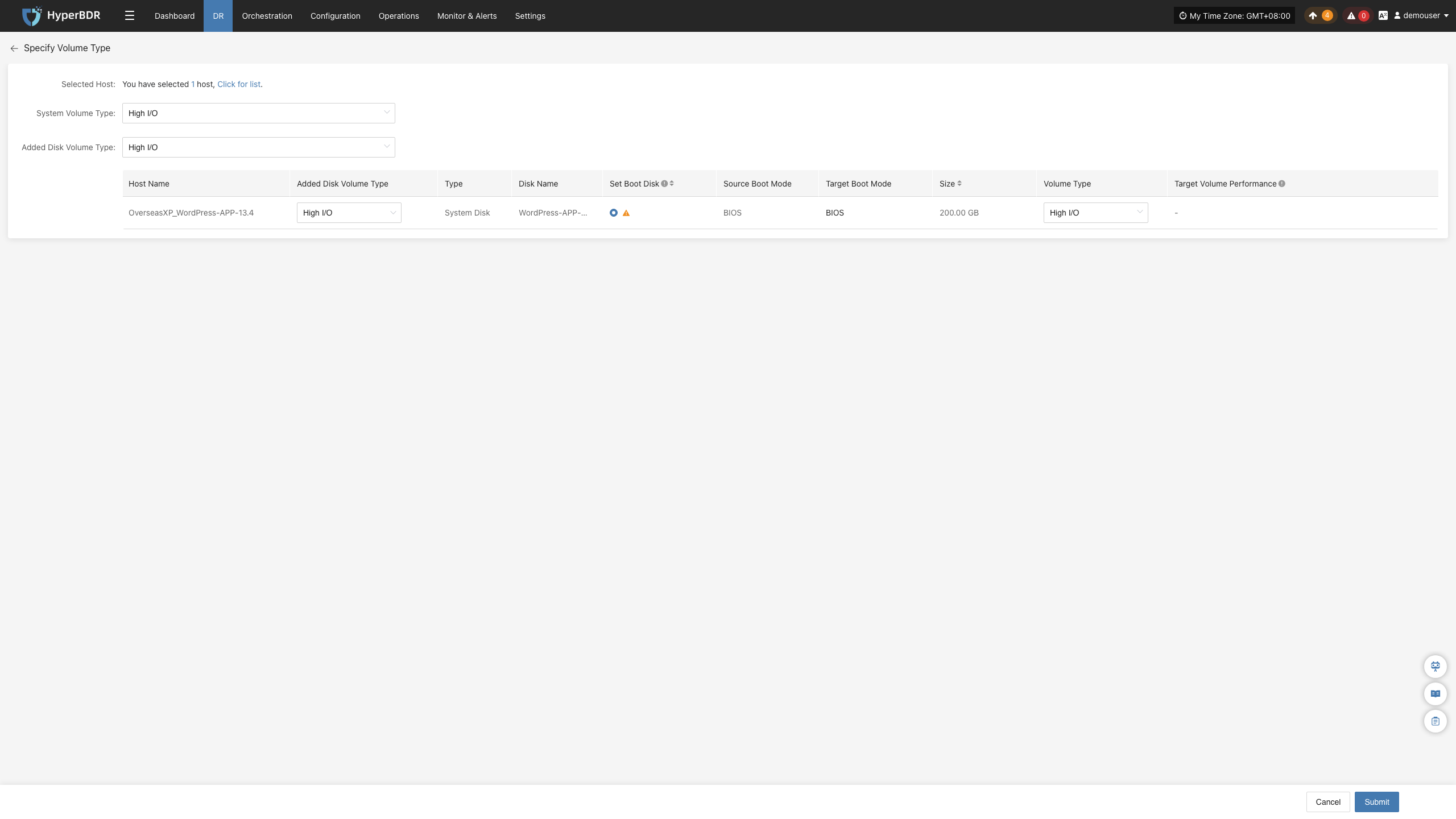Click the Source Boot Mode column header
Image resolution: width=1456 pixels, height=819 pixels.
(x=758, y=184)
